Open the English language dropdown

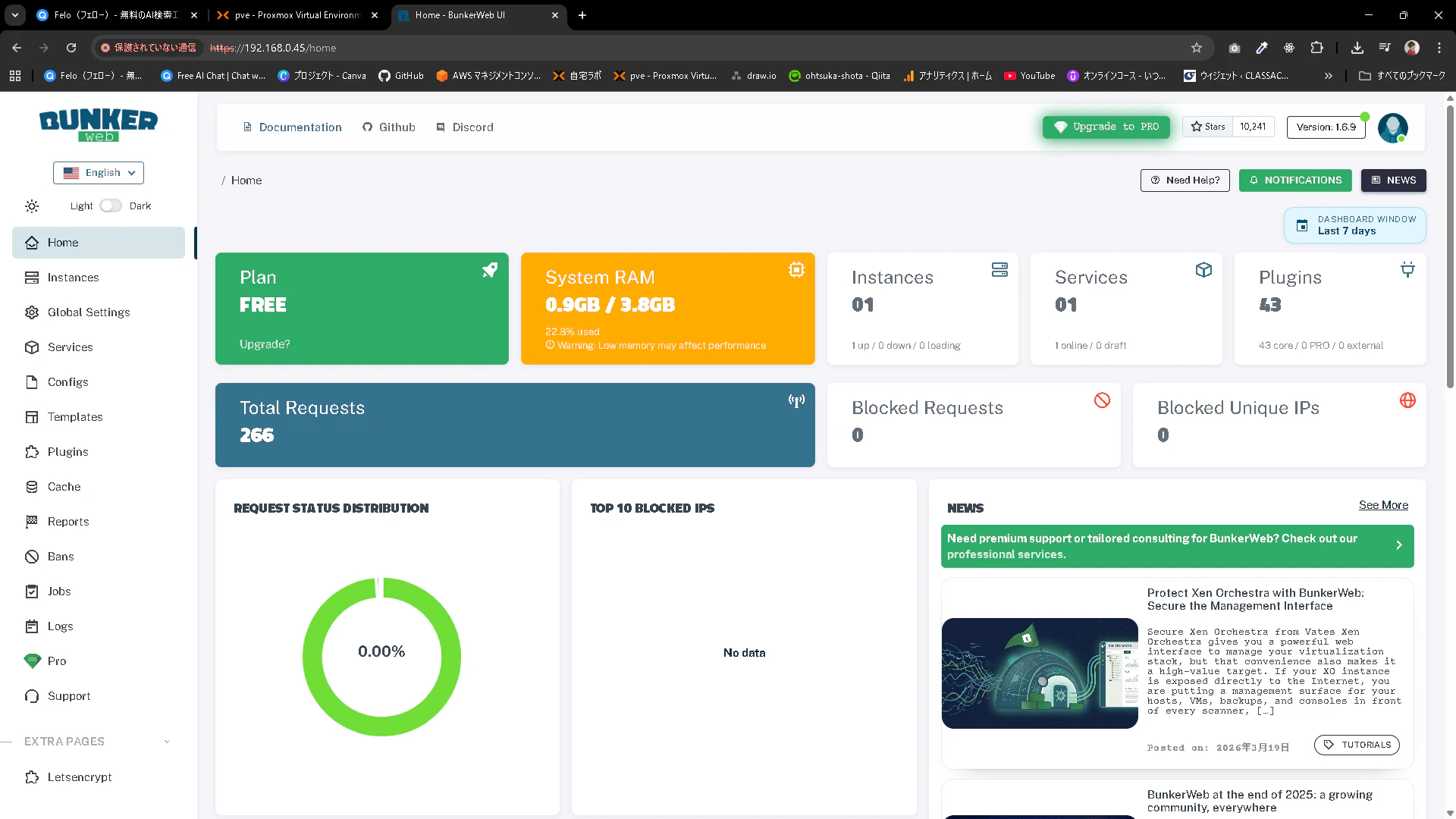coord(99,173)
